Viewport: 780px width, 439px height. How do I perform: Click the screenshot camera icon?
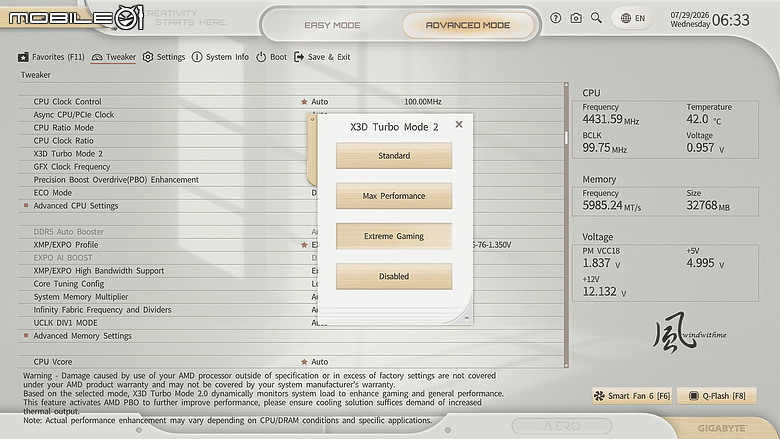[576, 18]
